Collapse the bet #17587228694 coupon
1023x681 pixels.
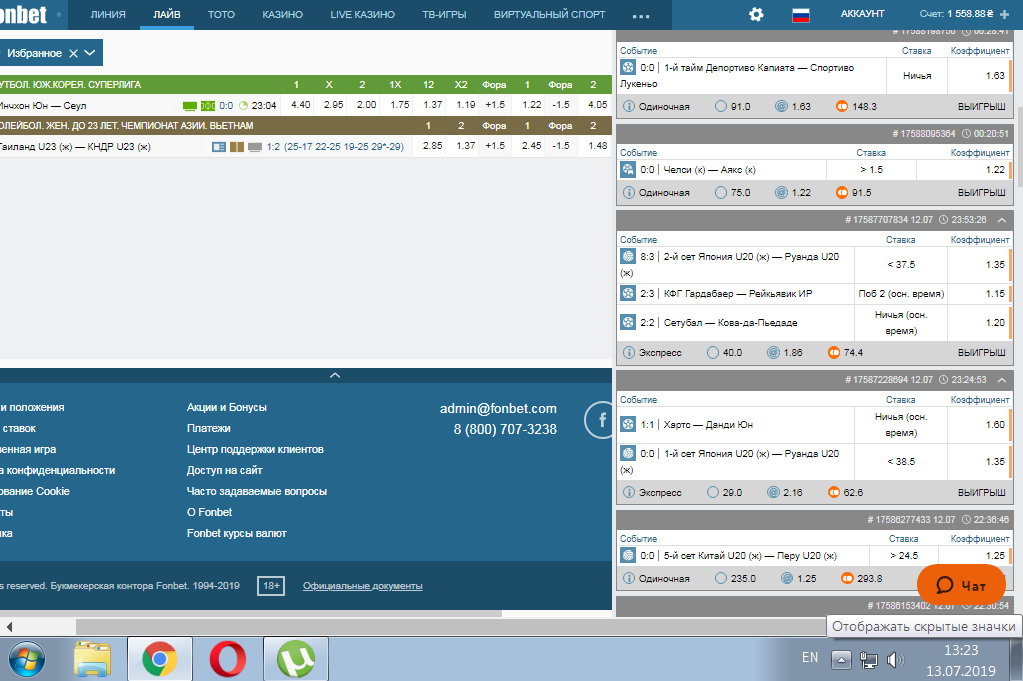1002,380
